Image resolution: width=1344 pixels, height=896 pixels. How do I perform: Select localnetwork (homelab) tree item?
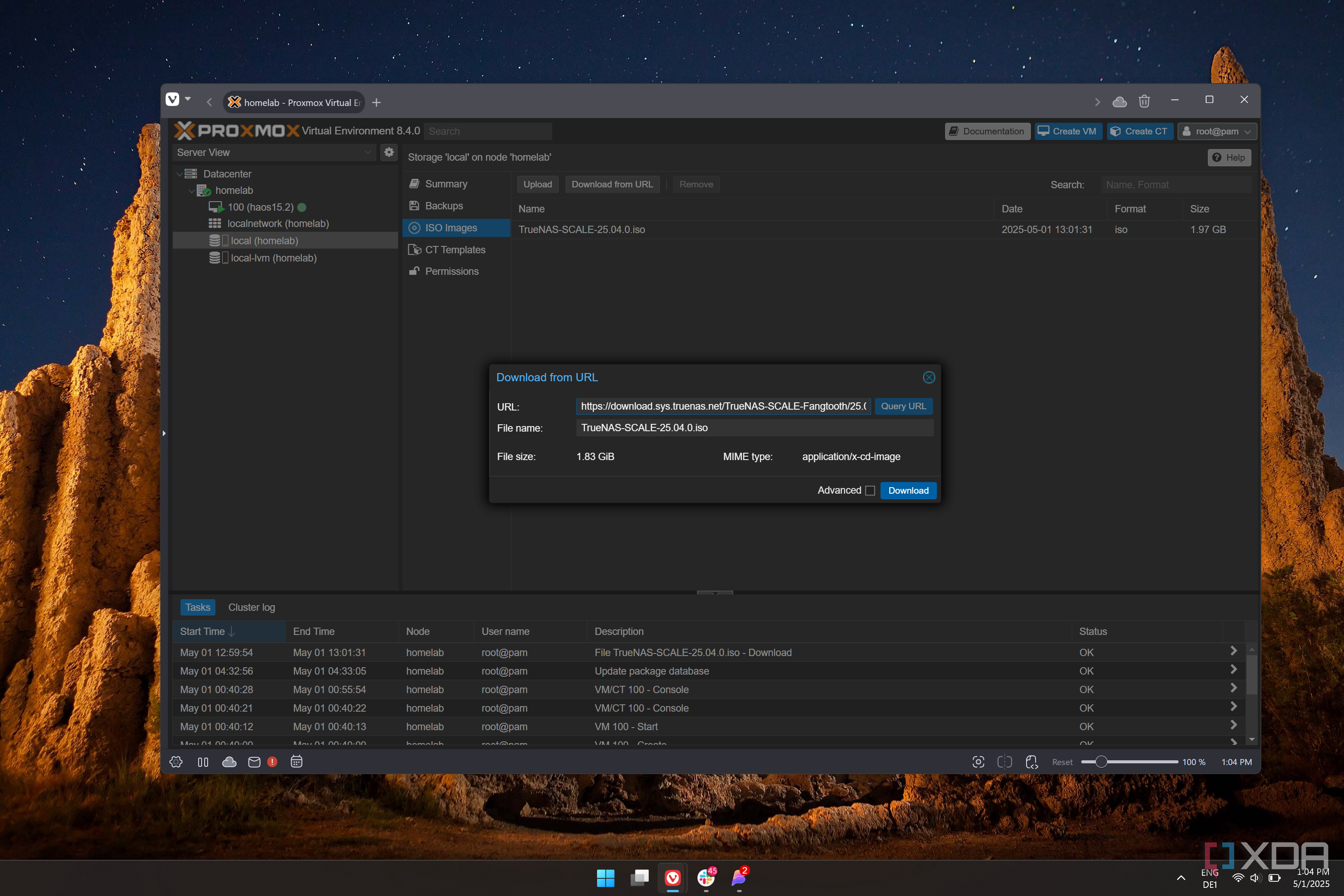pos(278,224)
